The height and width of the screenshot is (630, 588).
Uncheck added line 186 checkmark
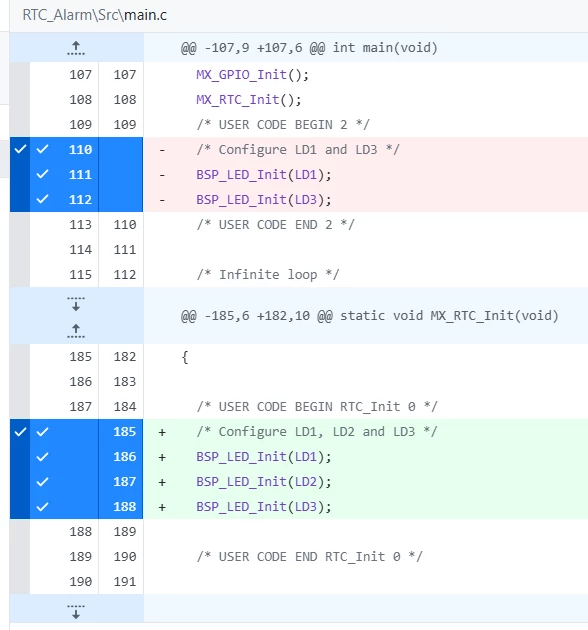click(x=42, y=456)
